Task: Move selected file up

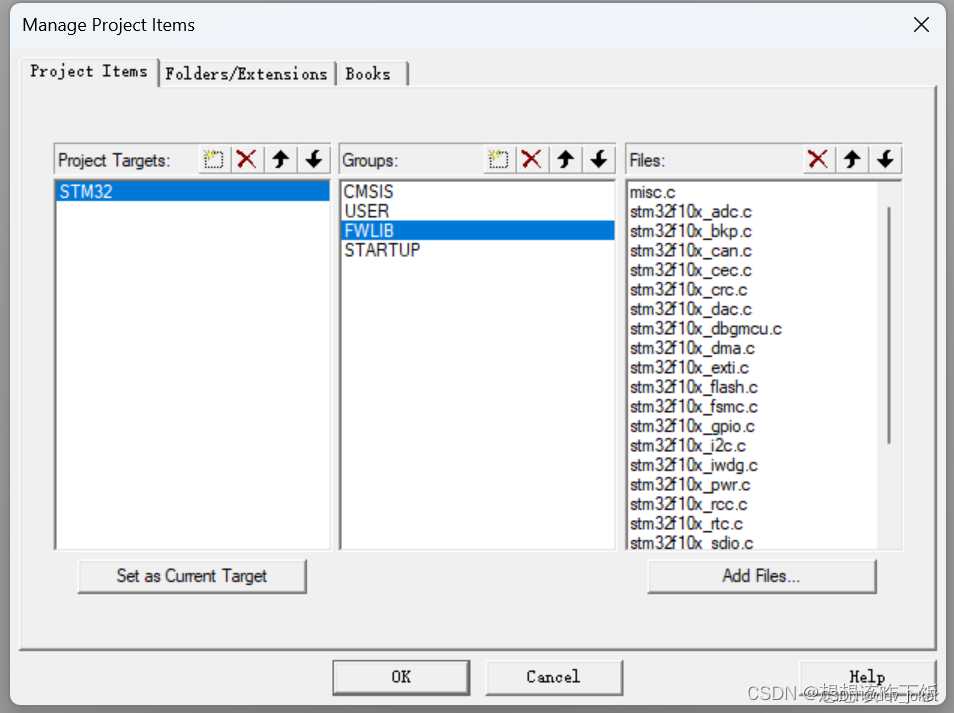Action: pos(852,160)
